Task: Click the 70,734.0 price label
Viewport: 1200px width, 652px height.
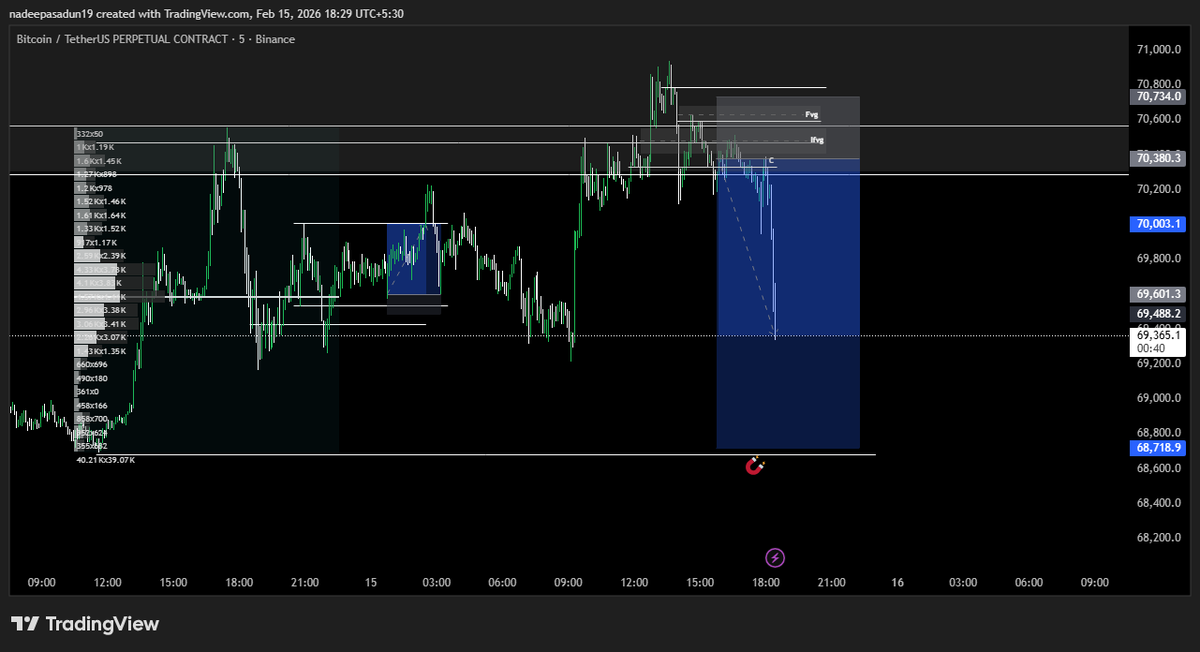Action: click(x=1159, y=97)
